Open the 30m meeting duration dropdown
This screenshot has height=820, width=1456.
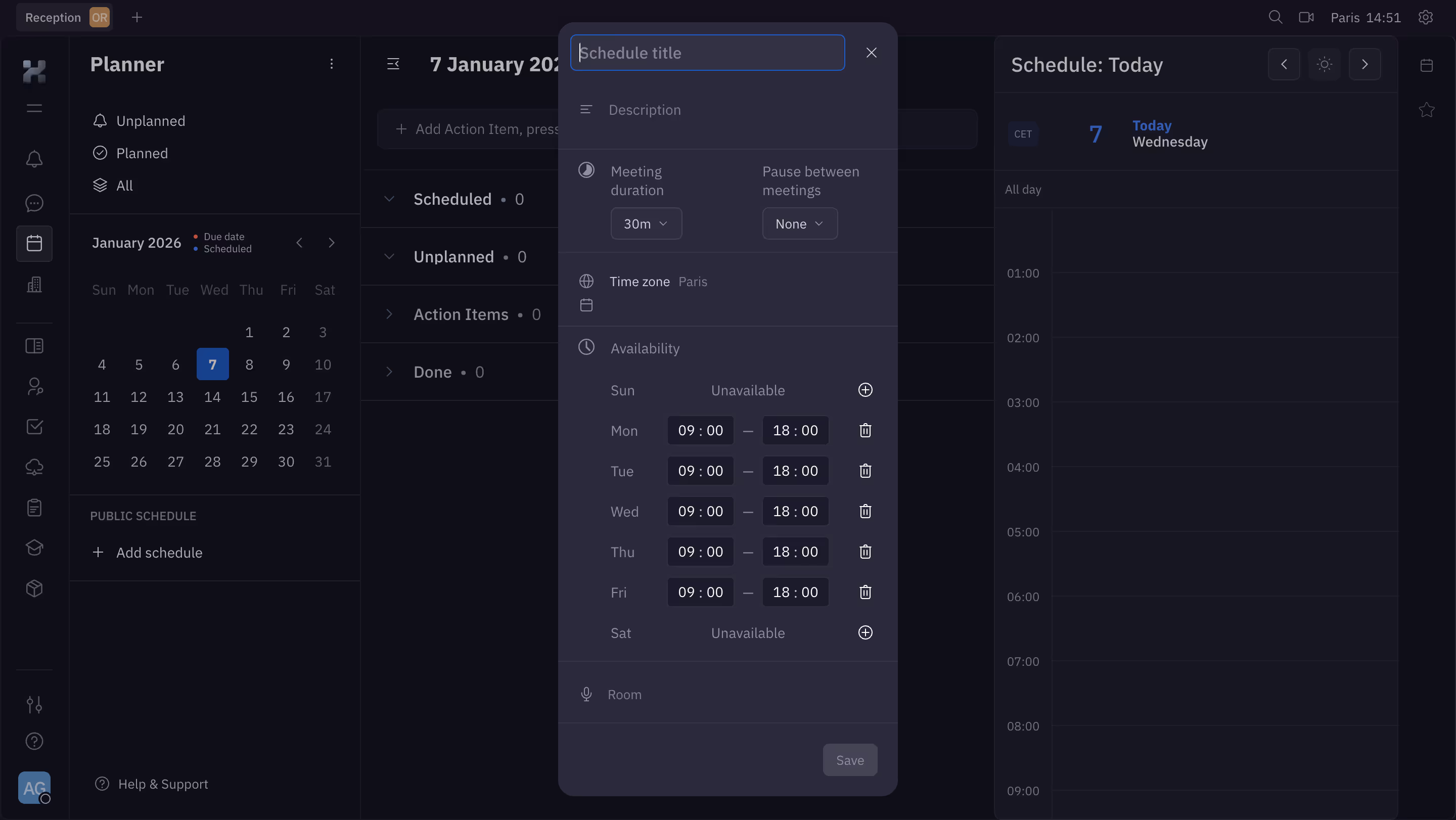(x=646, y=223)
